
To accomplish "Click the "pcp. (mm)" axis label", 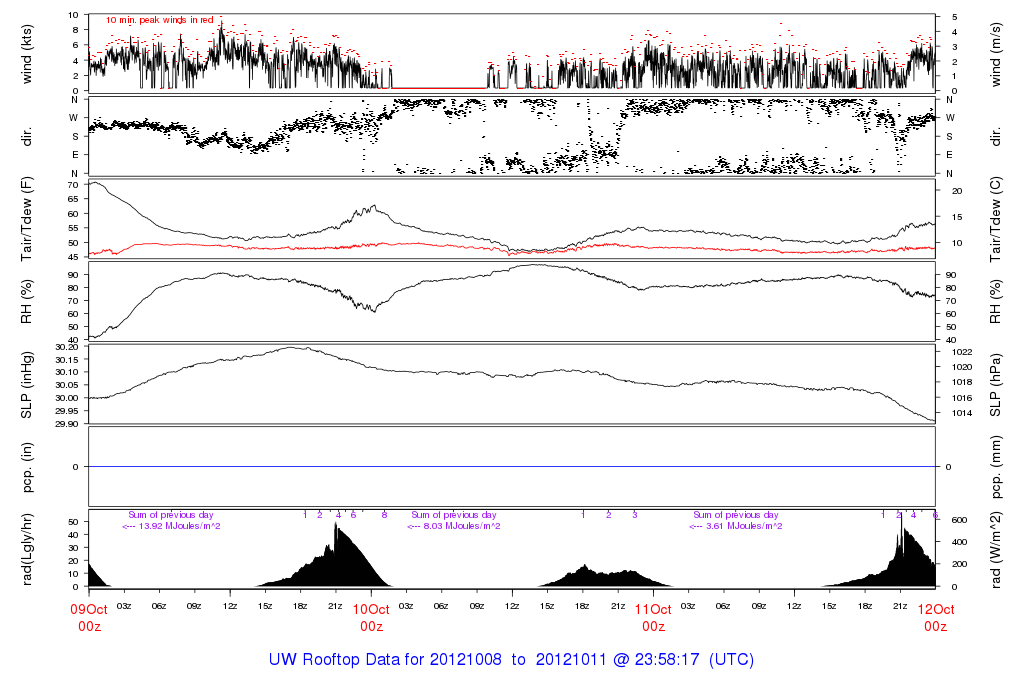I will pos(996,467).
